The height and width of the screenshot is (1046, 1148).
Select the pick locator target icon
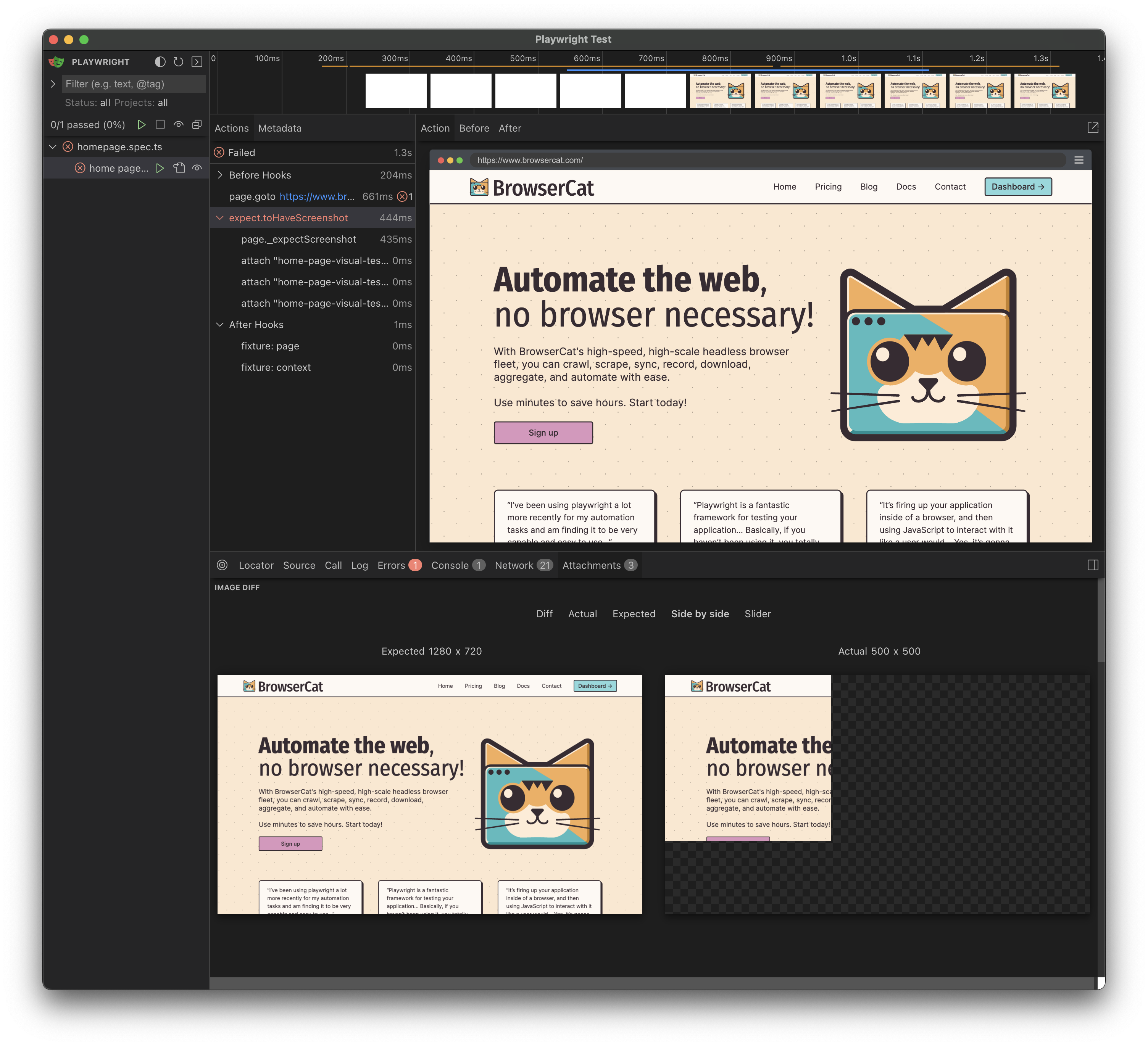(221, 565)
